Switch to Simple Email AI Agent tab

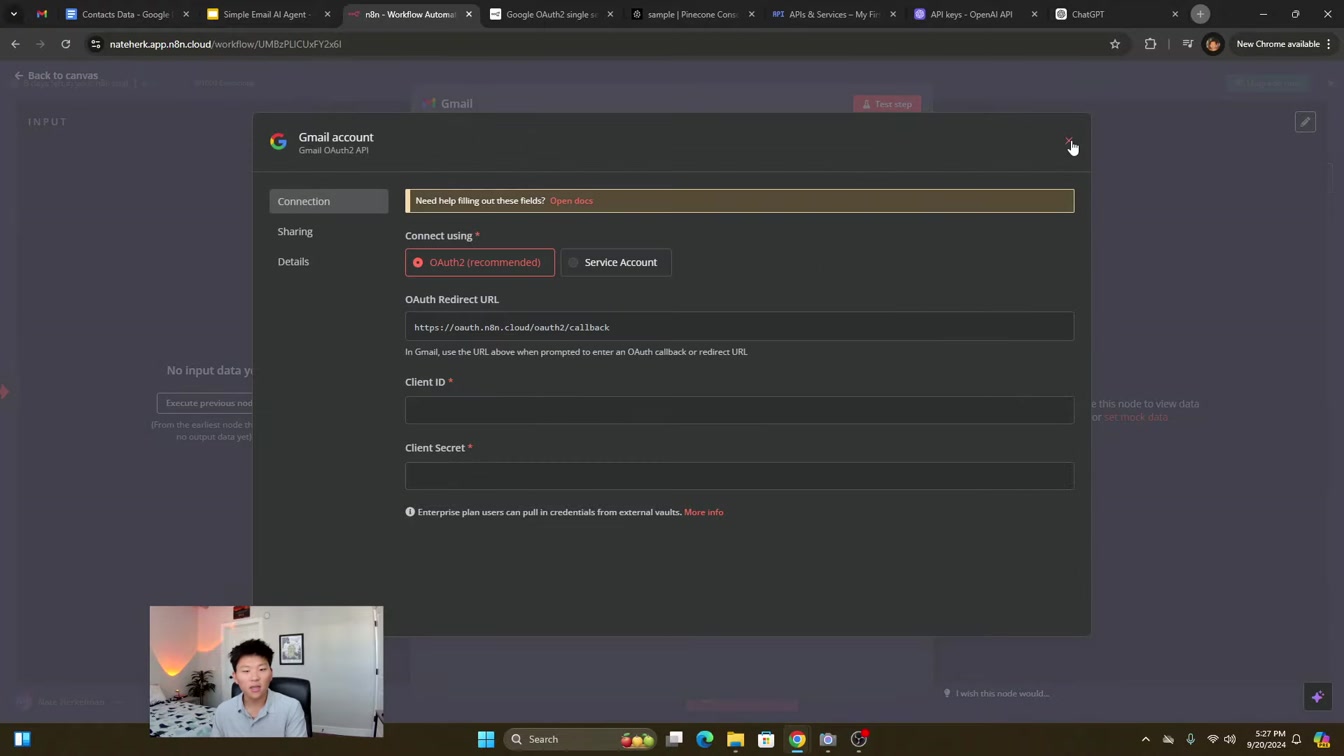[268, 14]
